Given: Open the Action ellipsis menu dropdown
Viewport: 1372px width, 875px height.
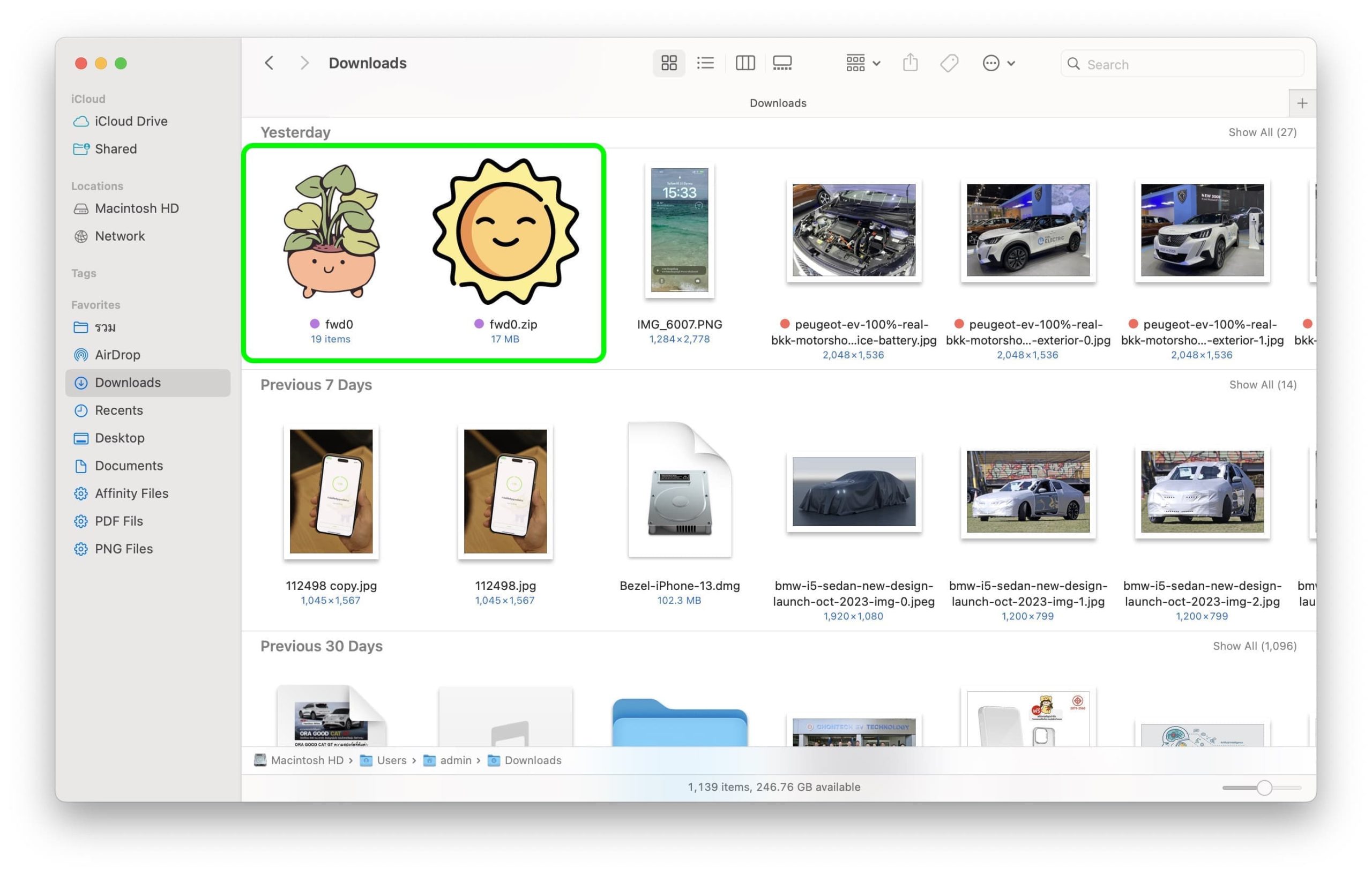Looking at the screenshot, I should (x=998, y=63).
